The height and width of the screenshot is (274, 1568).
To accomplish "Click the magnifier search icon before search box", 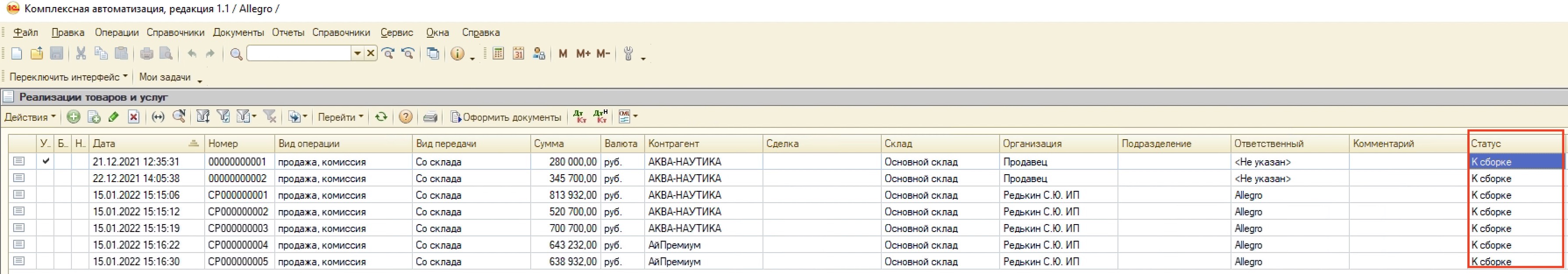I will (x=236, y=55).
